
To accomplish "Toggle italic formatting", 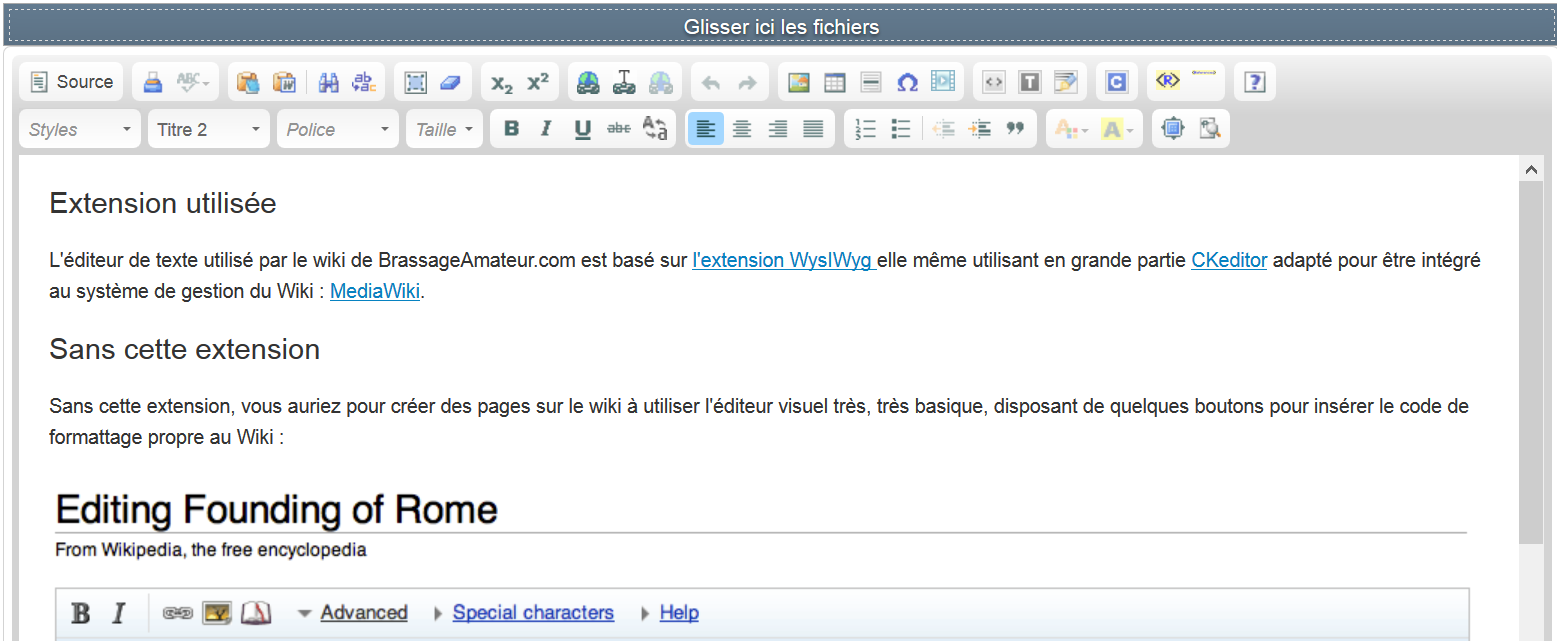I will 546,129.
